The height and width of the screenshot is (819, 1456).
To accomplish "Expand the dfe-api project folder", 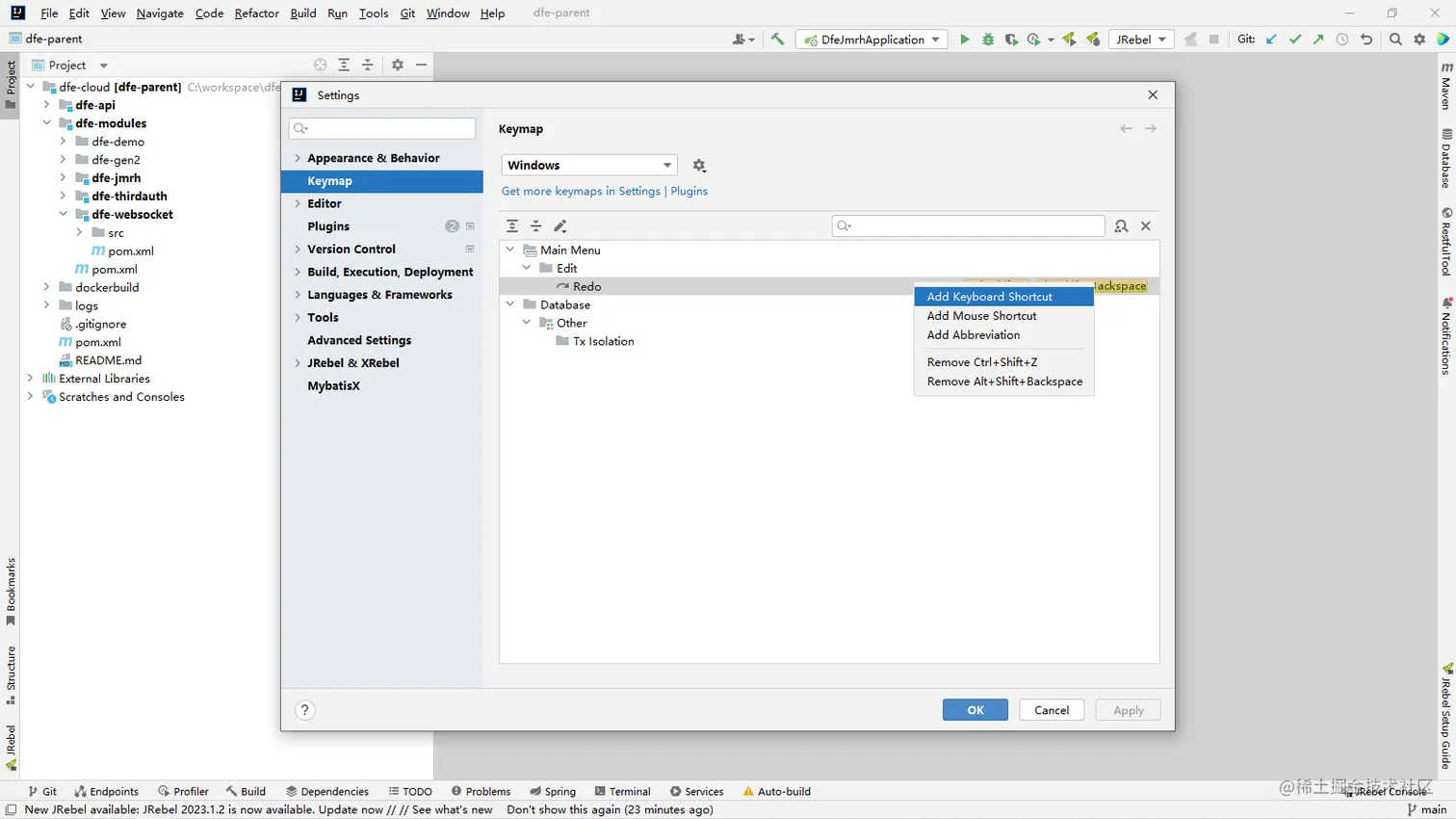I will 46,105.
